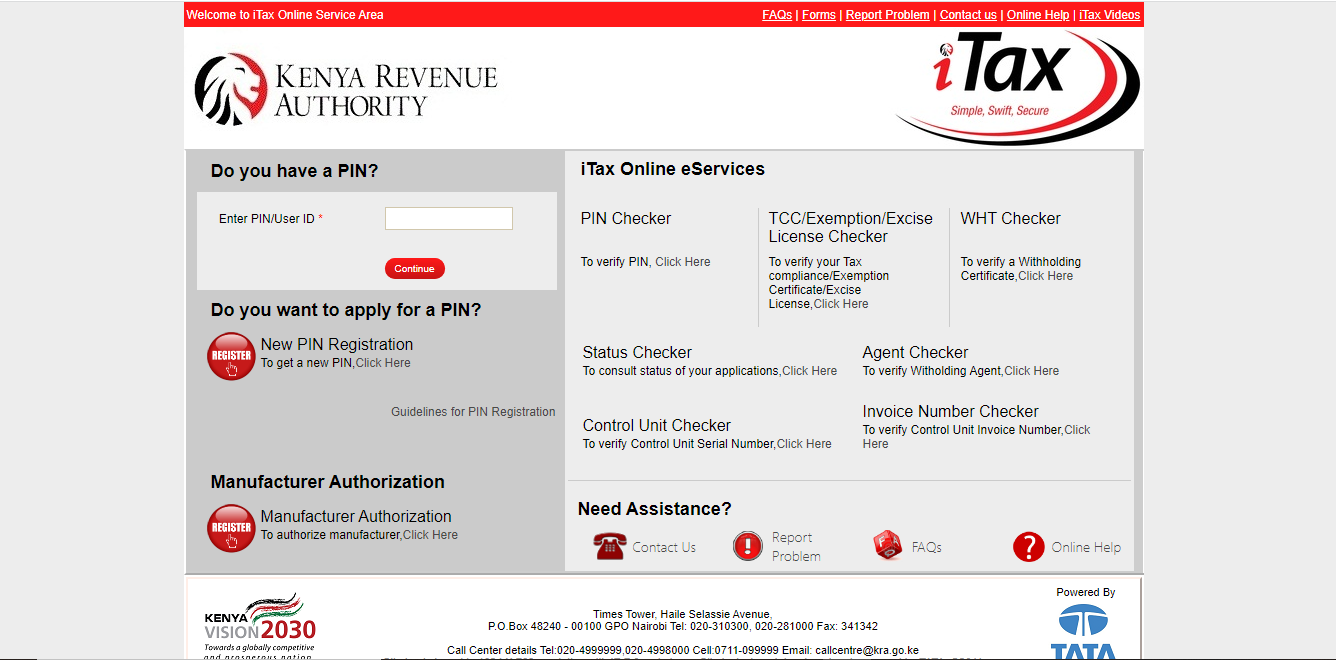Click the Kenya Vision 2030 logo

tap(260, 625)
